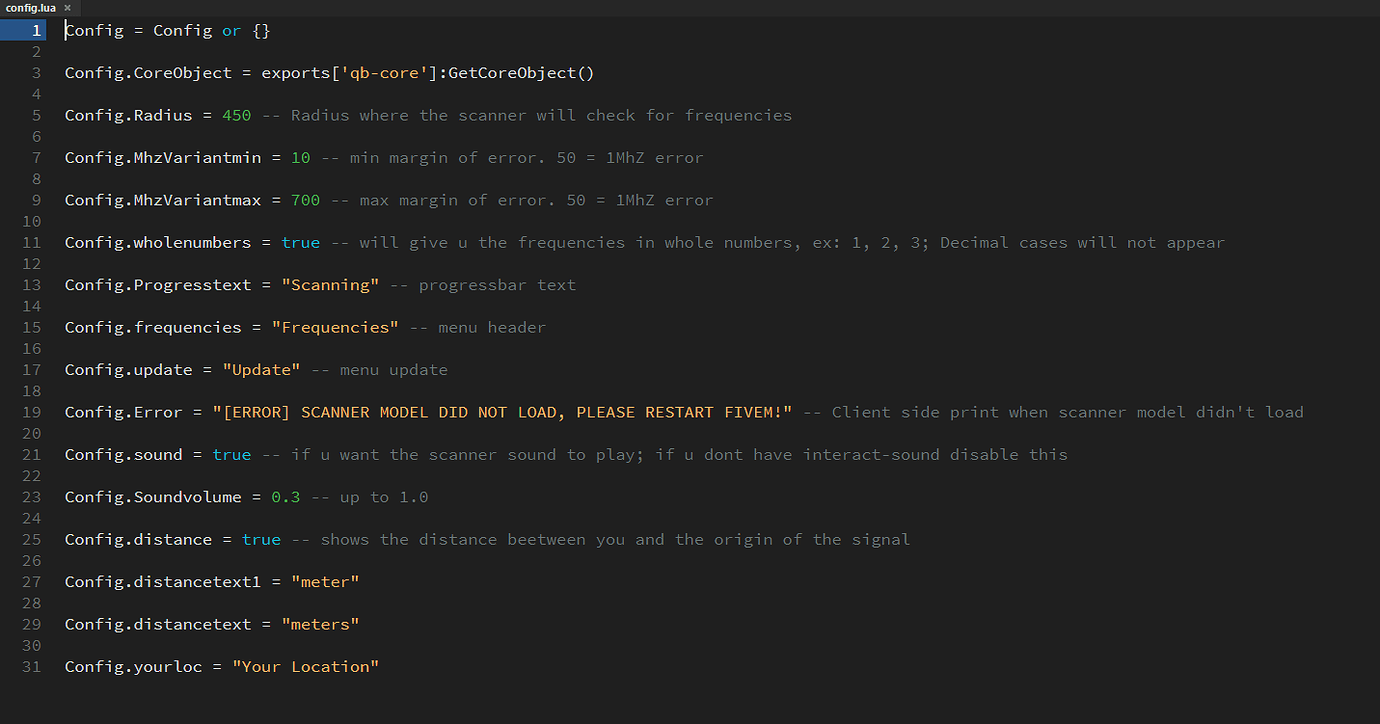
Task: Switch to the config.lua tab
Action: coord(30,8)
